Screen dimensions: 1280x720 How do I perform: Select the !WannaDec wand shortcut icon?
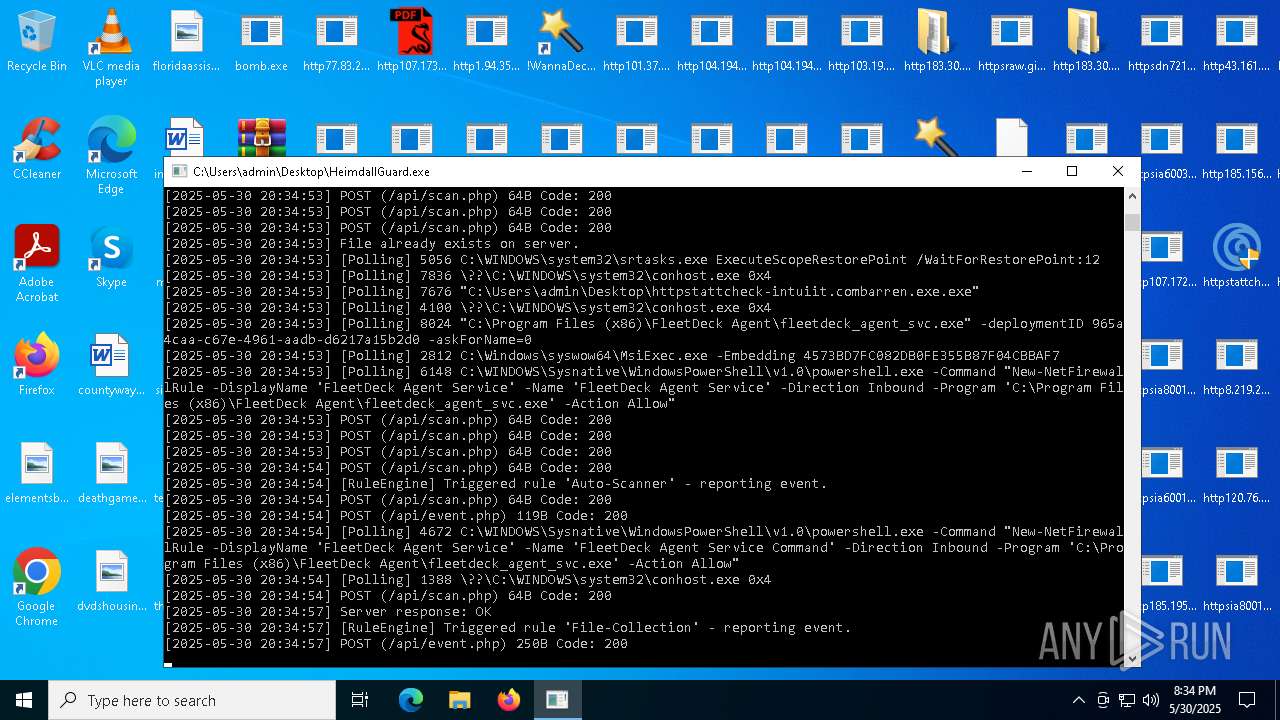561,42
